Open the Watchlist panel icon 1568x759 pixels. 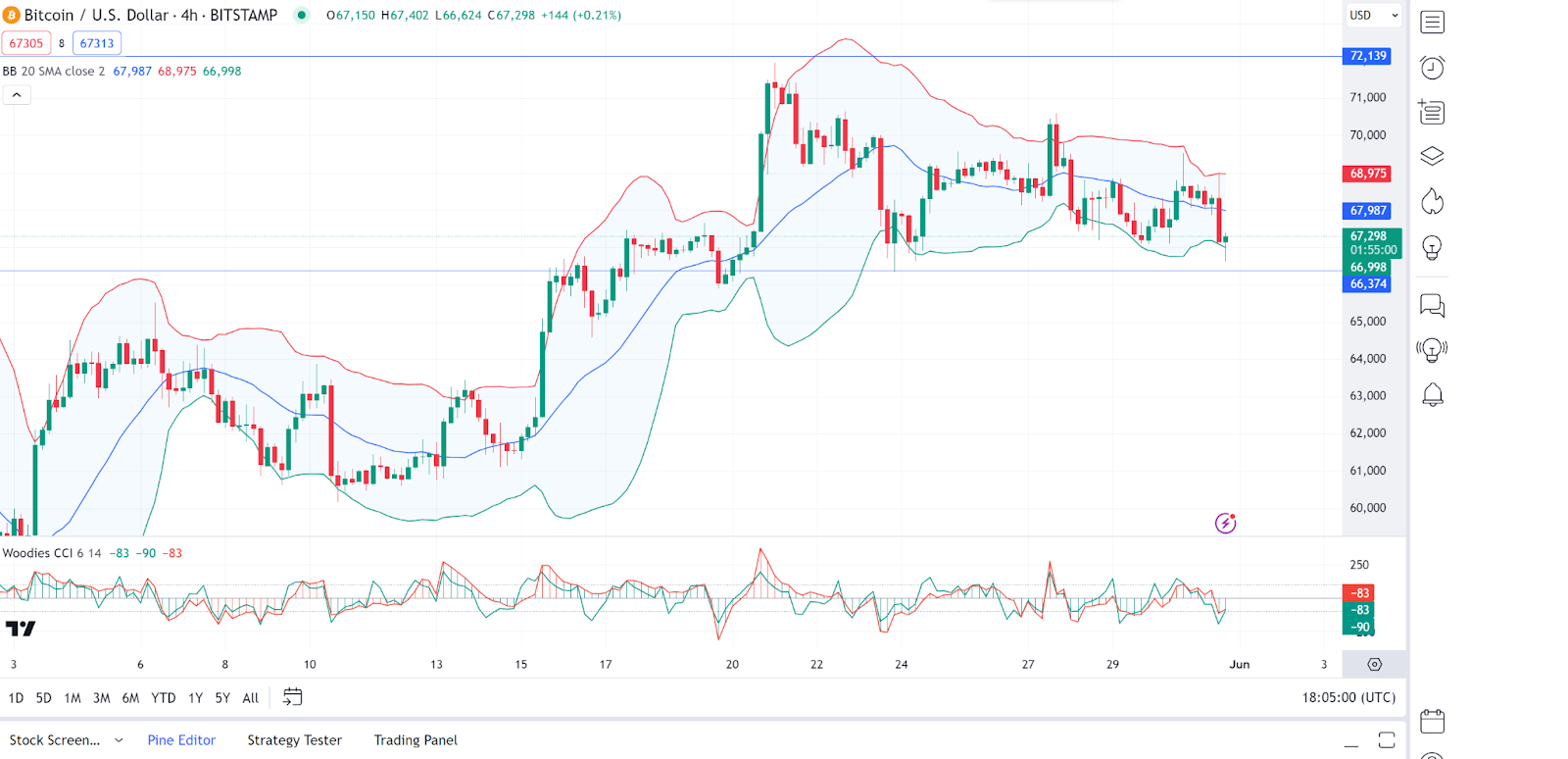tap(1432, 22)
